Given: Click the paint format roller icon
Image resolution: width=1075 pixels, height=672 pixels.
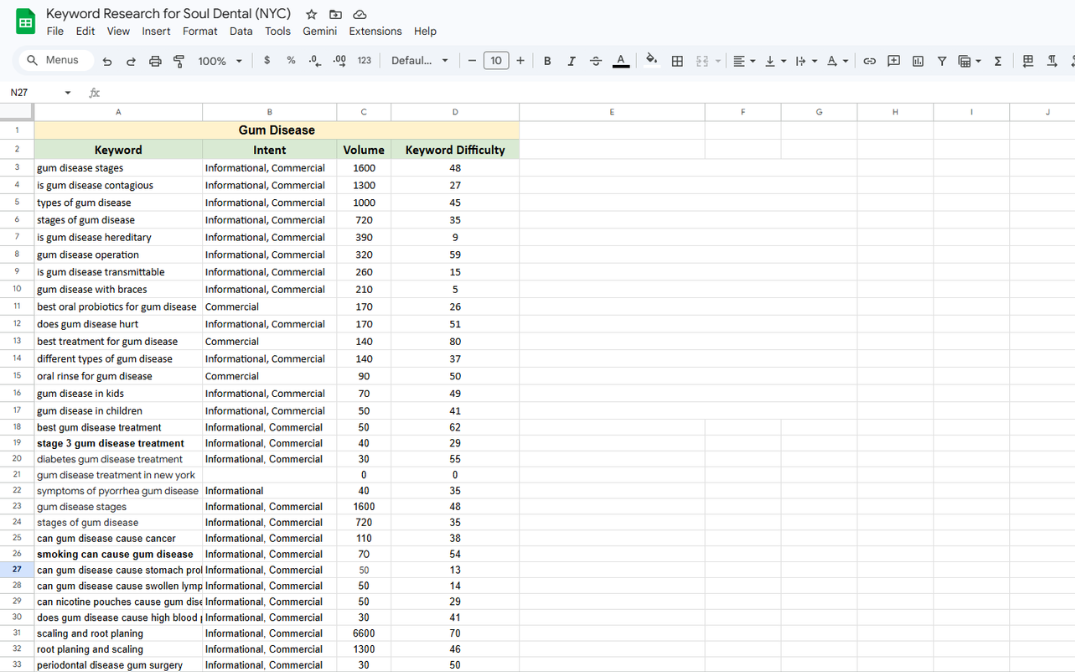Looking at the screenshot, I should [179, 61].
